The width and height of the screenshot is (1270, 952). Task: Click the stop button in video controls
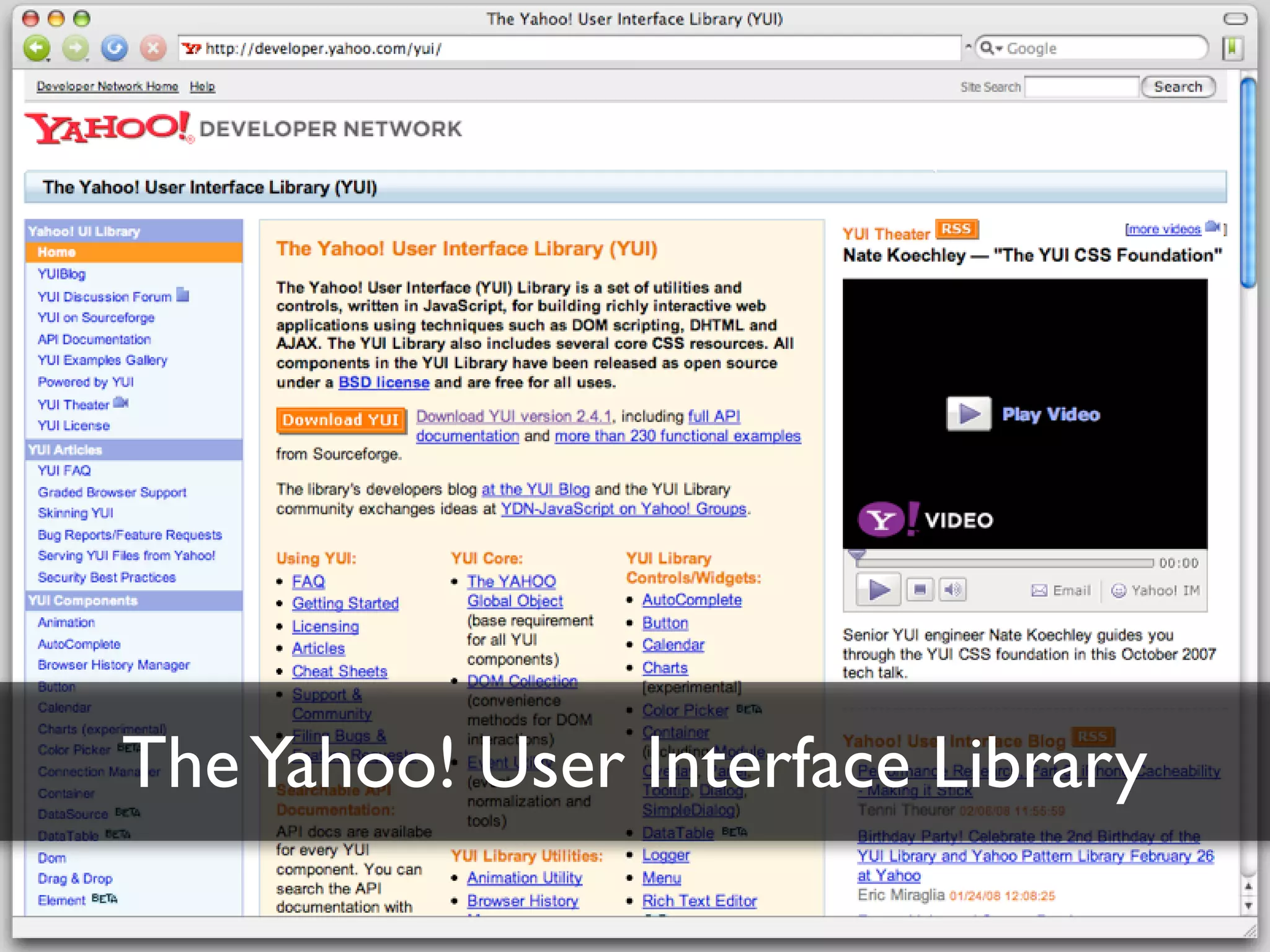click(x=920, y=589)
